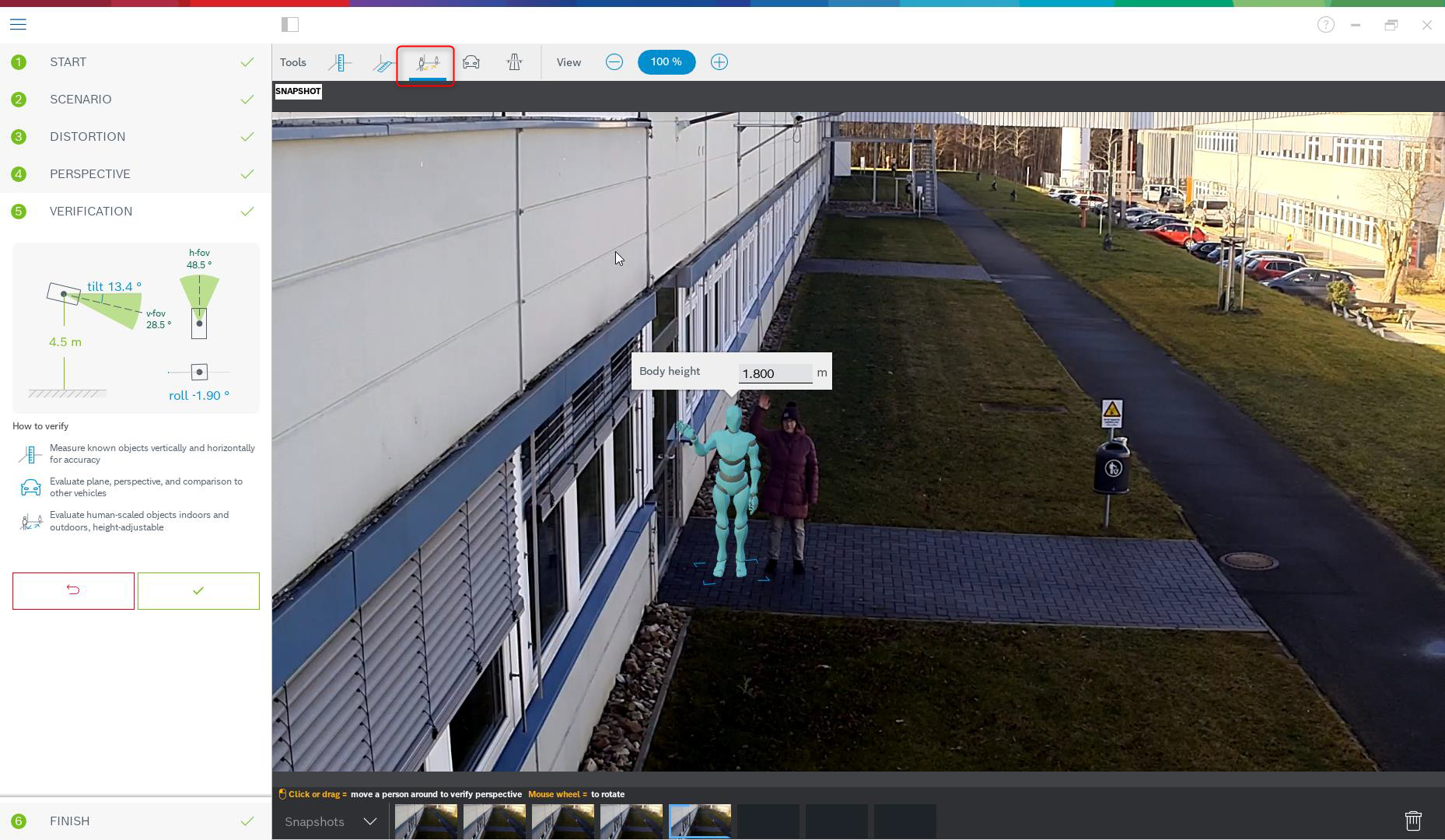Image resolution: width=1445 pixels, height=840 pixels.
Task: Go to the START step
Action: tap(135, 62)
